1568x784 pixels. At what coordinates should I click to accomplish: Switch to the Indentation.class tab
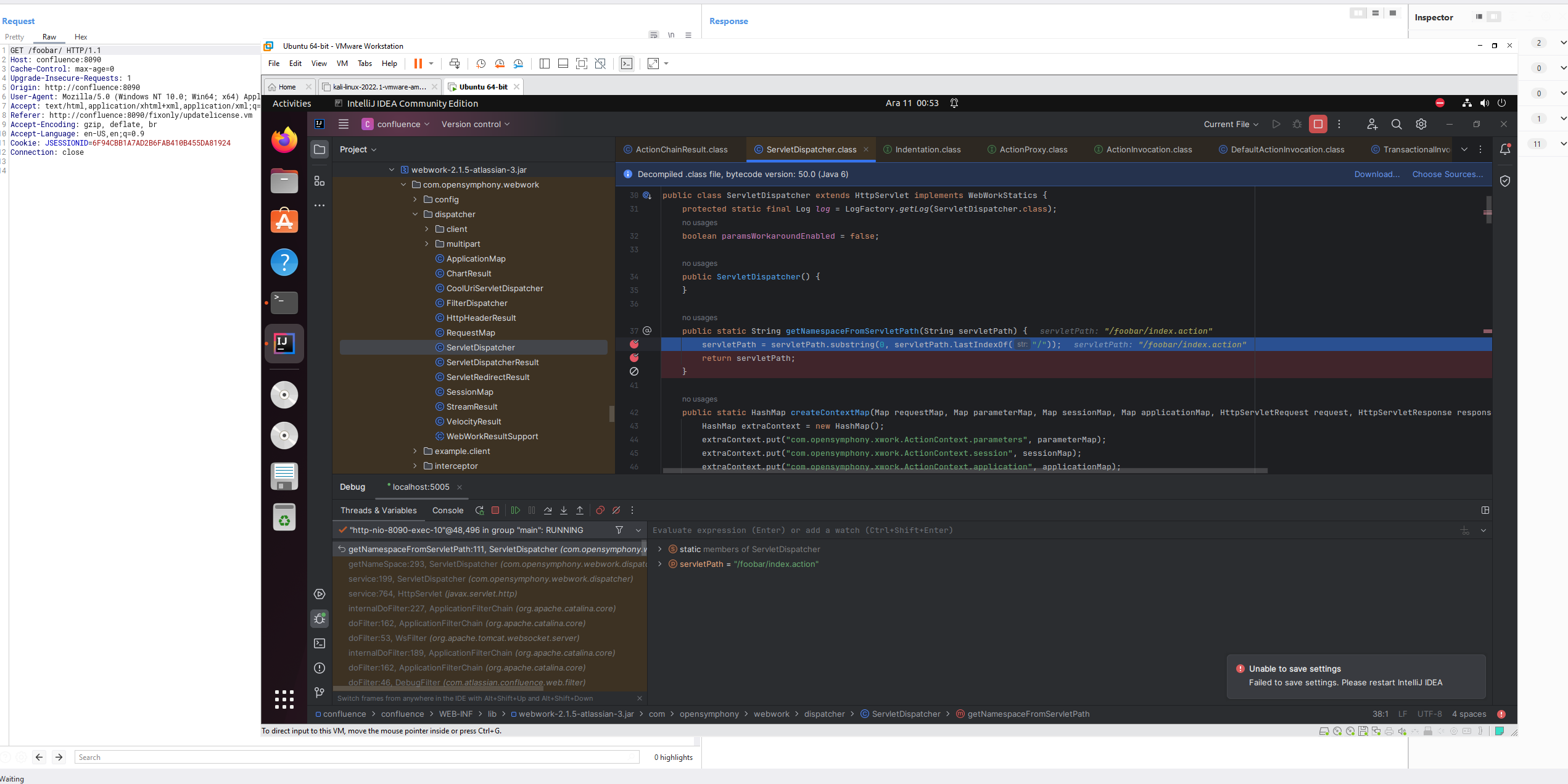click(922, 149)
